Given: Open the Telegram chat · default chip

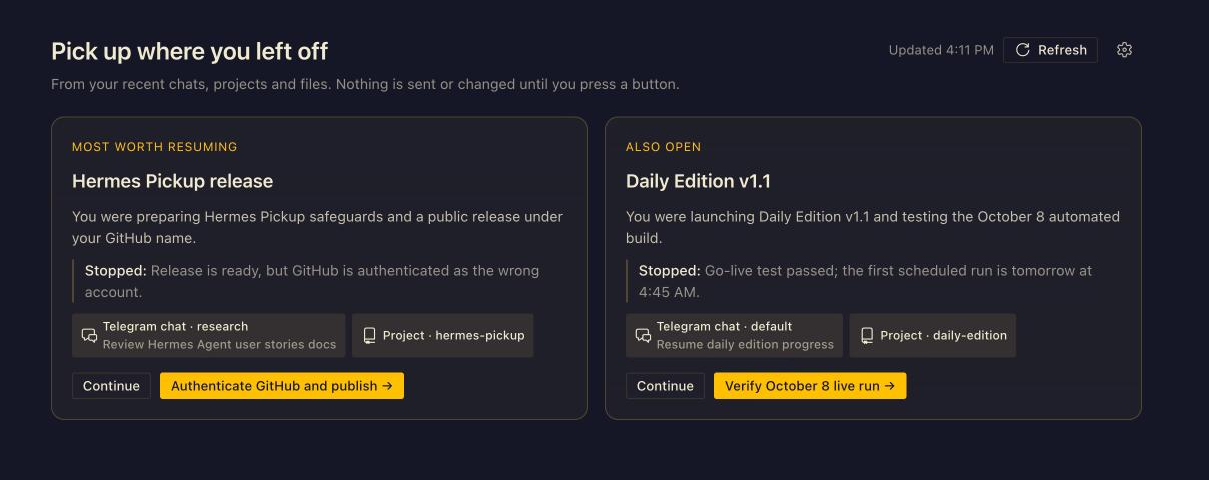Looking at the screenshot, I should point(734,335).
